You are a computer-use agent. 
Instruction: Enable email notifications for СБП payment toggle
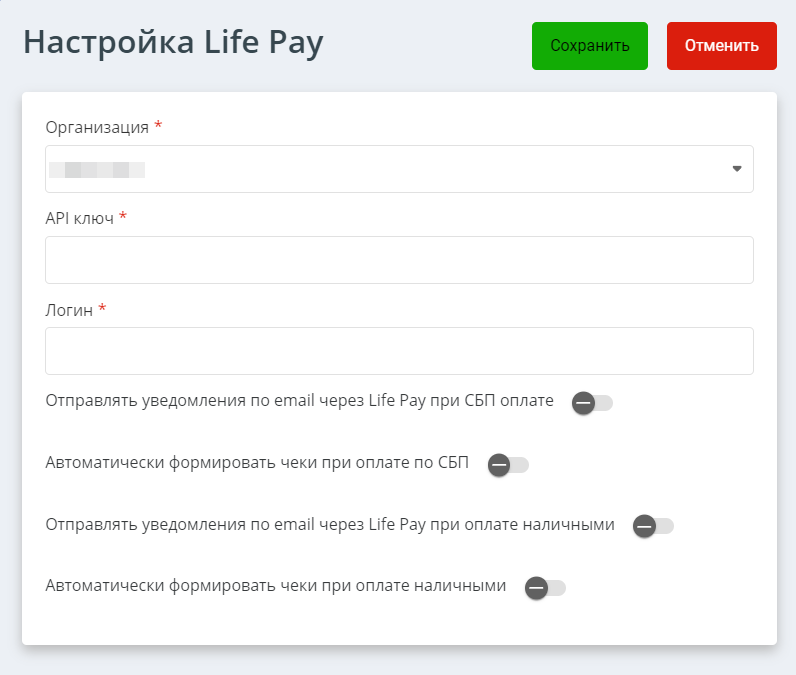click(x=592, y=403)
